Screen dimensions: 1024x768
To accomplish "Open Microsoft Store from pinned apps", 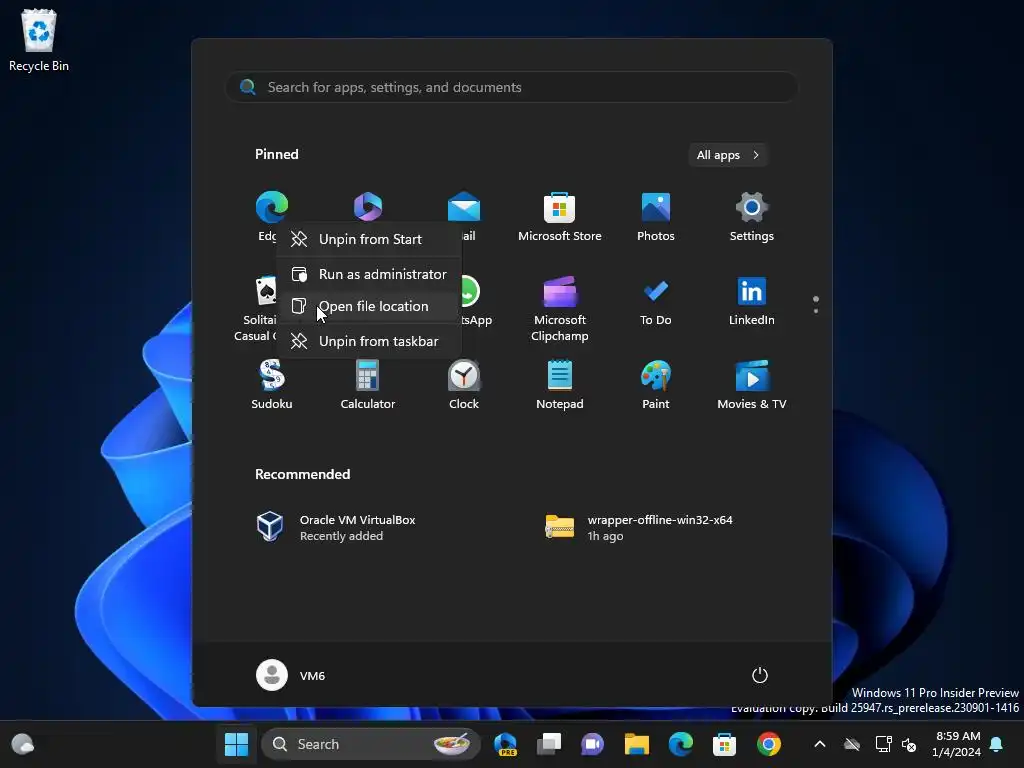I will (559, 217).
